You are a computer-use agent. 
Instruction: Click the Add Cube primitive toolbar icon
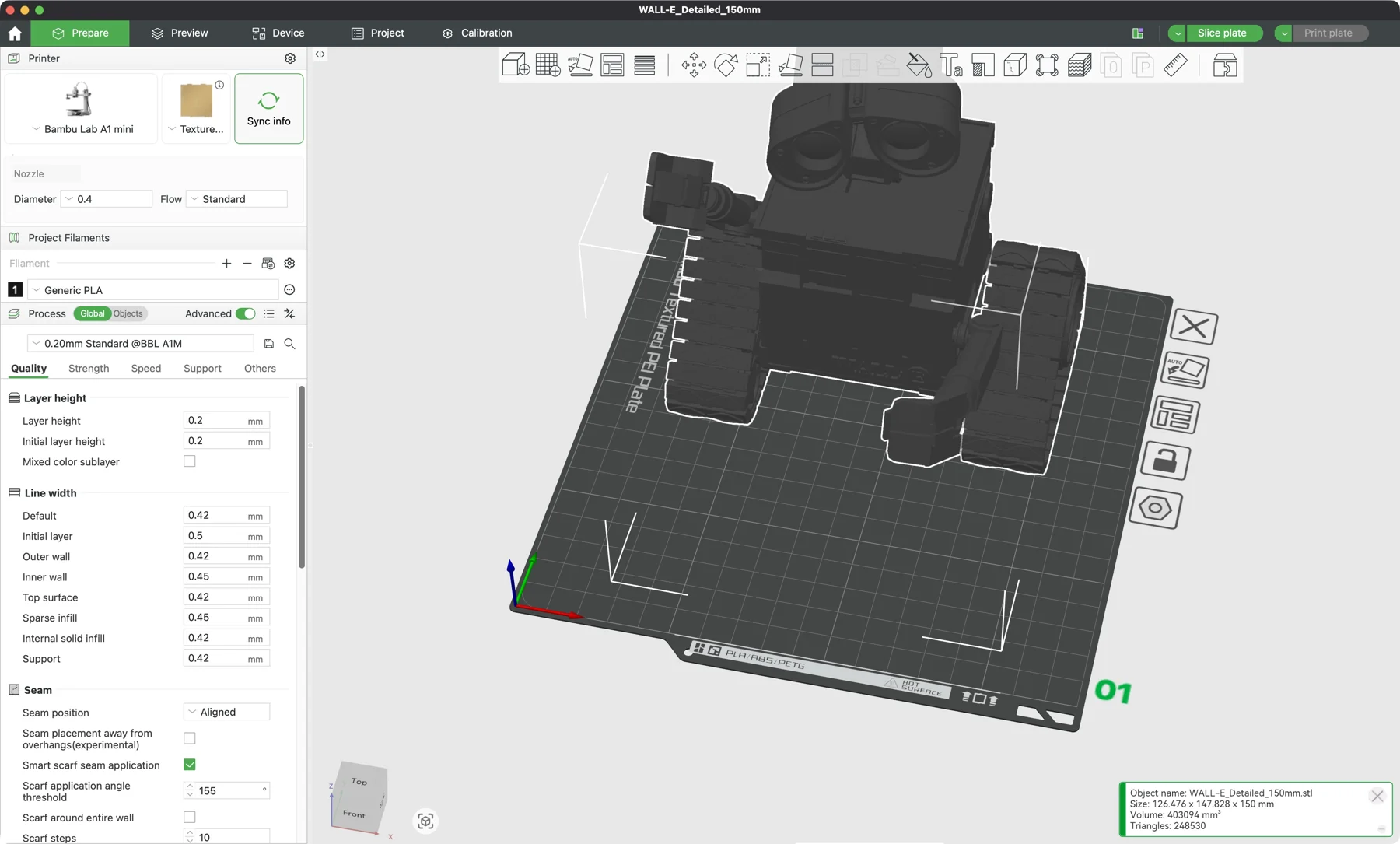click(x=516, y=65)
